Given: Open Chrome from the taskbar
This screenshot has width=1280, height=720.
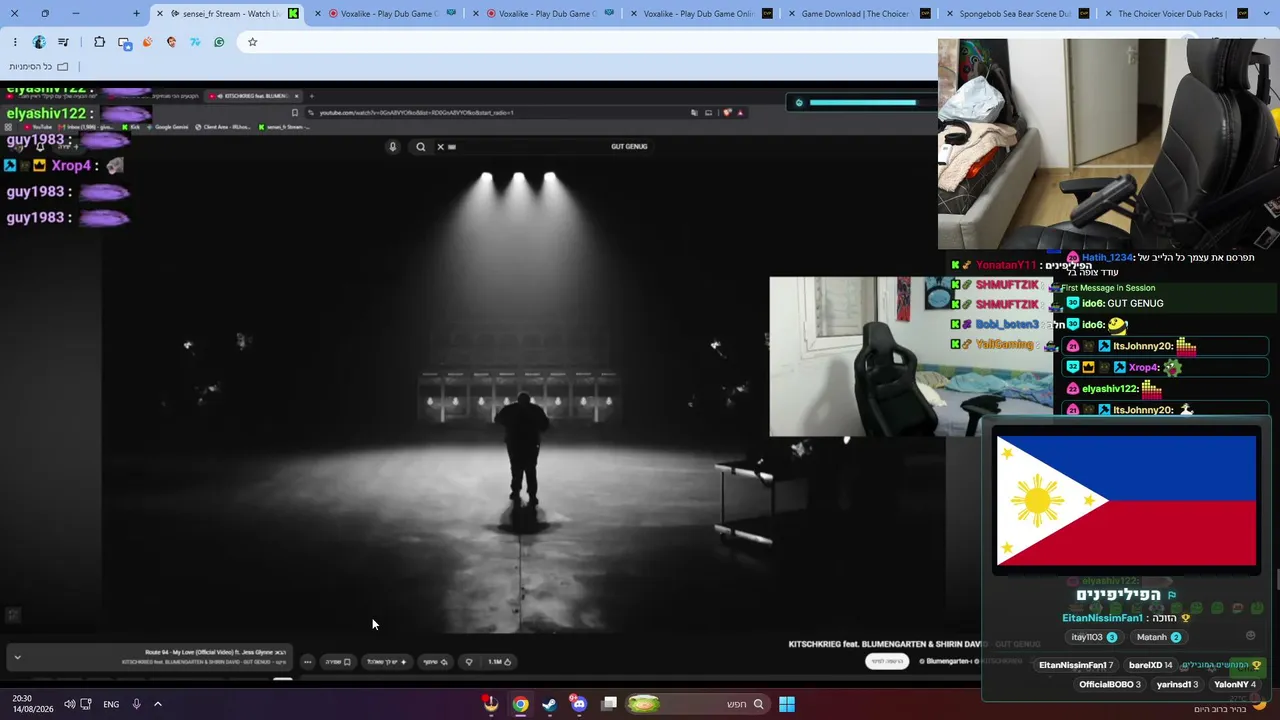Looking at the screenshot, I should (520, 704).
